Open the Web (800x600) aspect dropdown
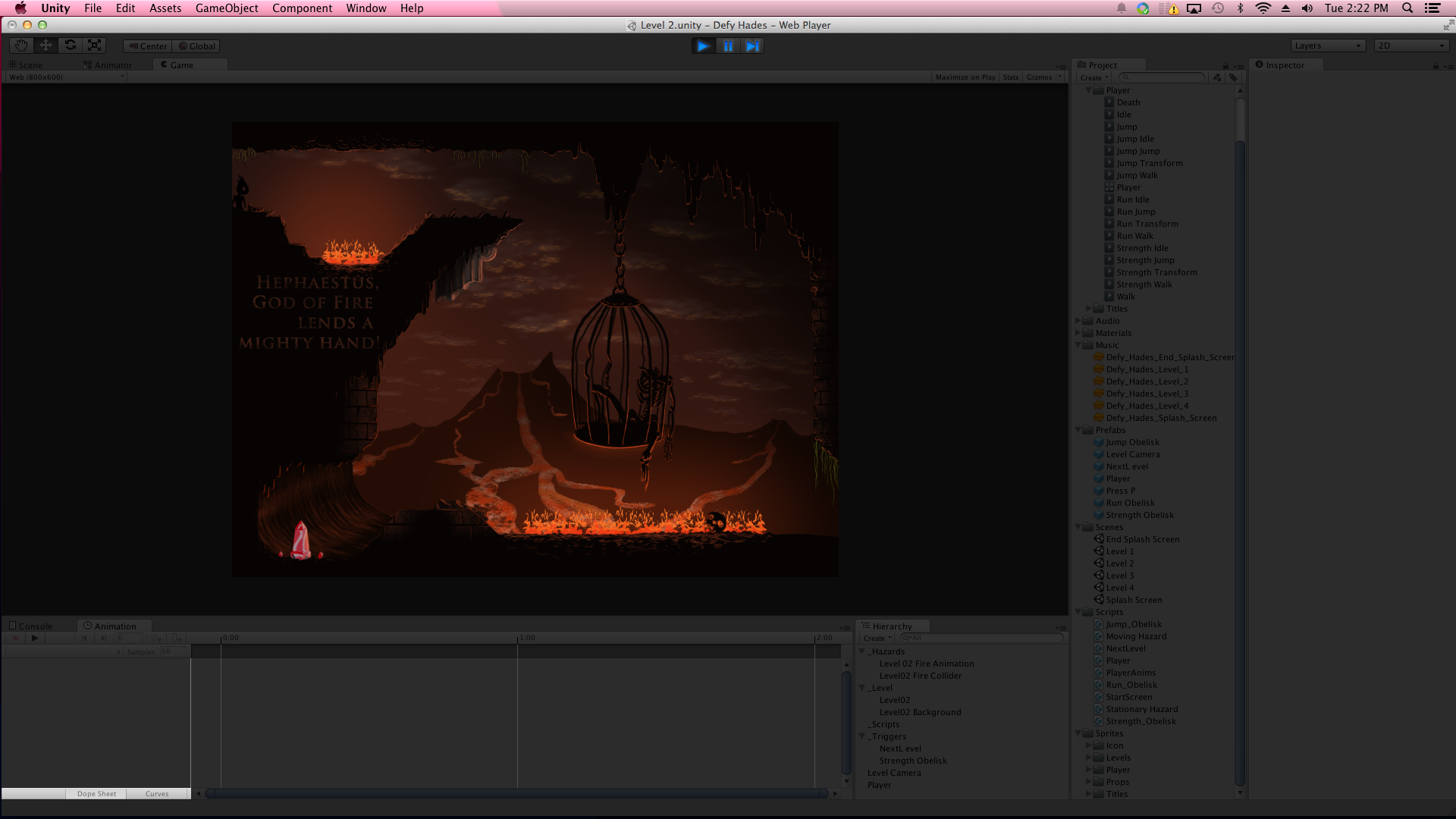1456x819 pixels. [x=66, y=77]
